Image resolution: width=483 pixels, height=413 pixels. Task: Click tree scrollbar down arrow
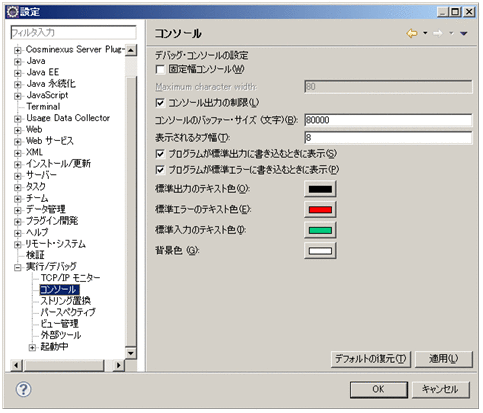point(131,353)
